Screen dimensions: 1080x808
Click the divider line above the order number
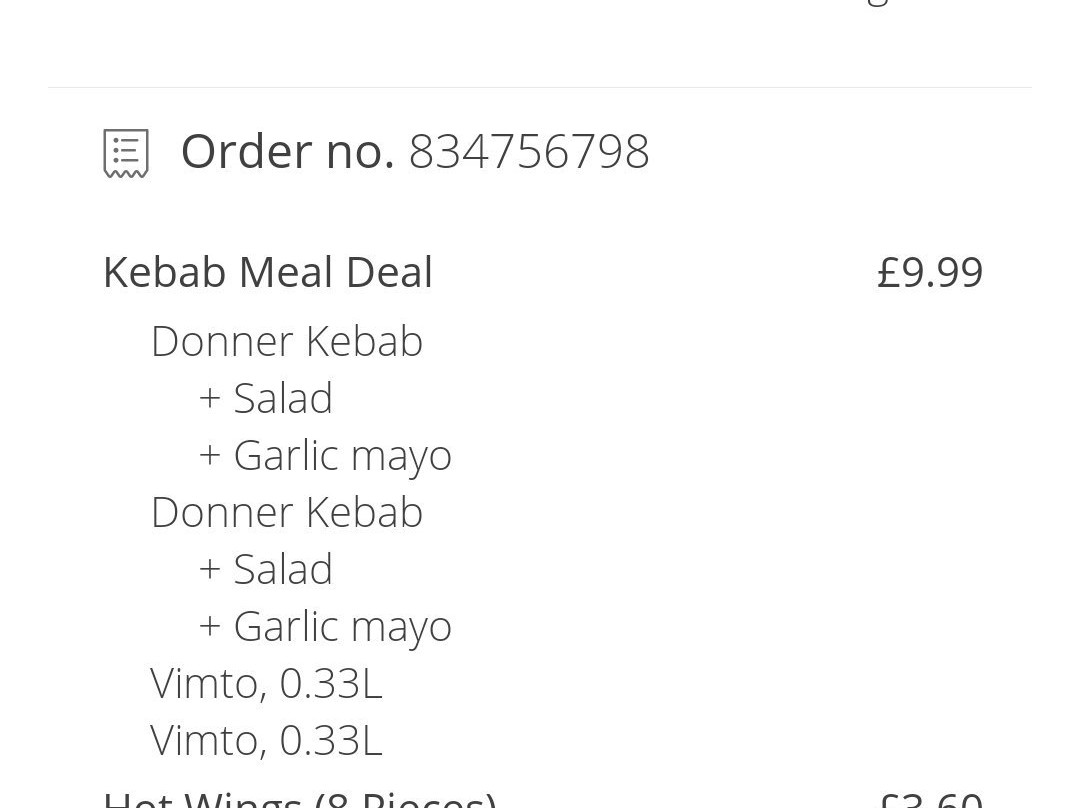pos(540,87)
